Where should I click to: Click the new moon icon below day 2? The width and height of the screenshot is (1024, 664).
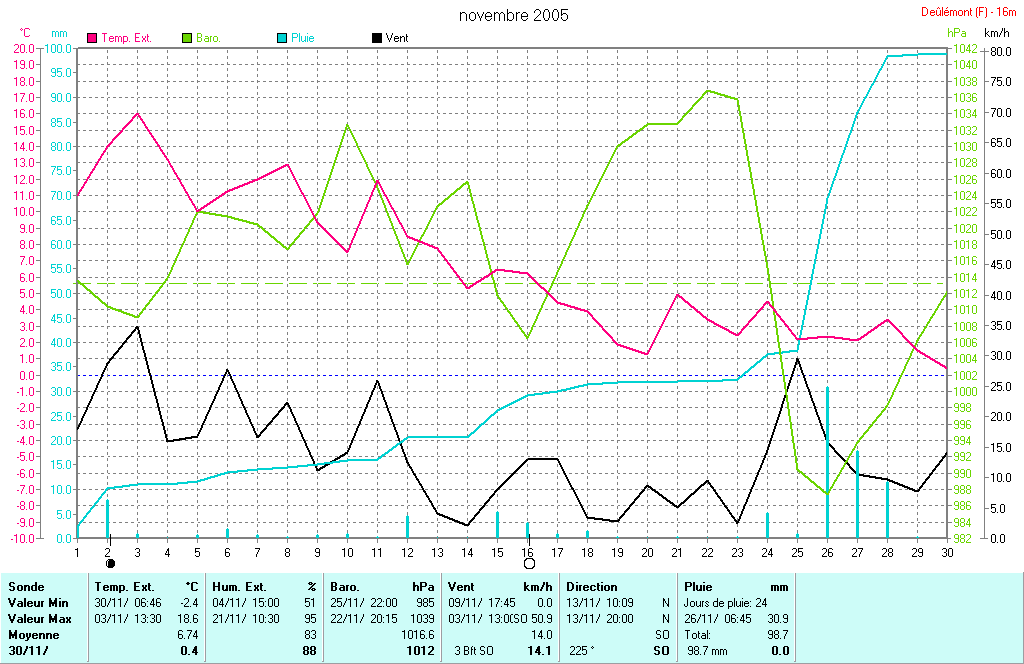110,563
